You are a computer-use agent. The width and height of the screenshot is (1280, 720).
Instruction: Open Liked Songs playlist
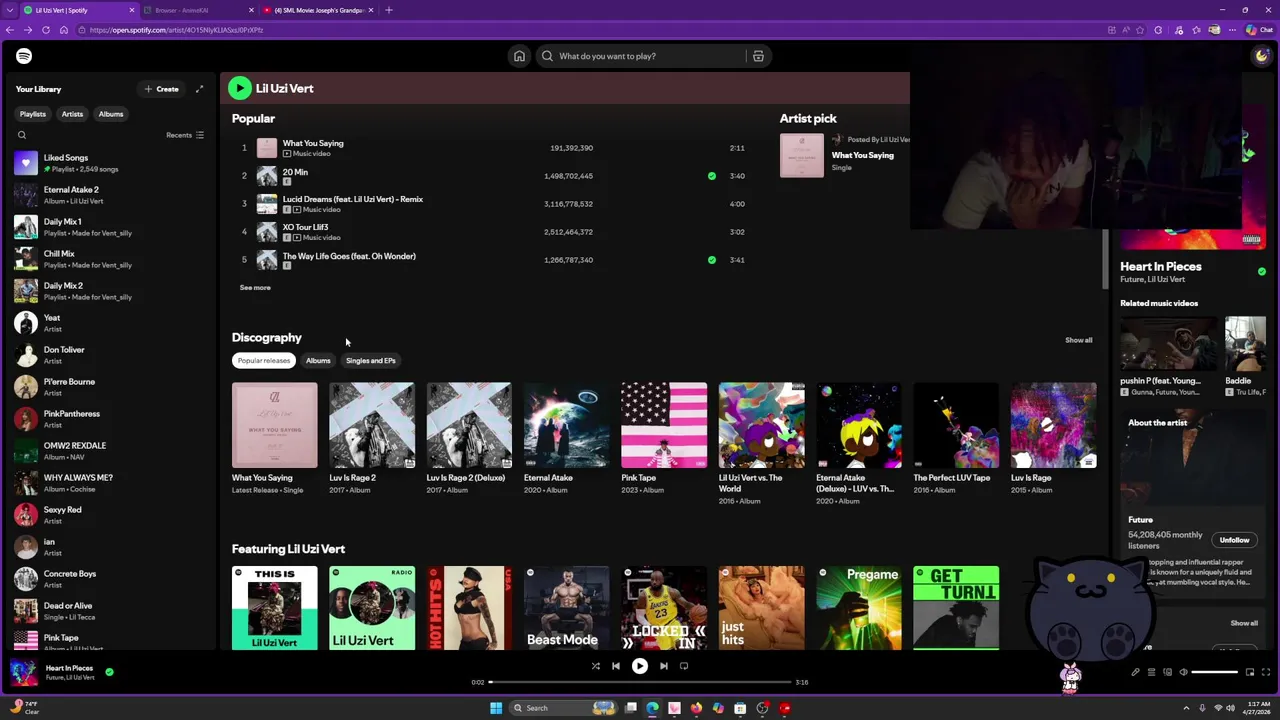110,163
